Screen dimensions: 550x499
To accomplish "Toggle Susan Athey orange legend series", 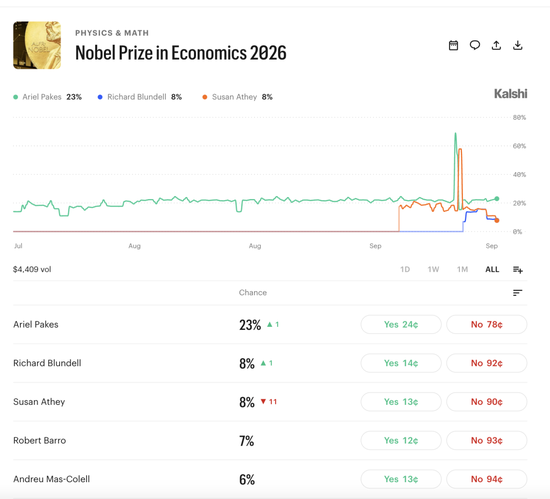I will click(x=237, y=97).
